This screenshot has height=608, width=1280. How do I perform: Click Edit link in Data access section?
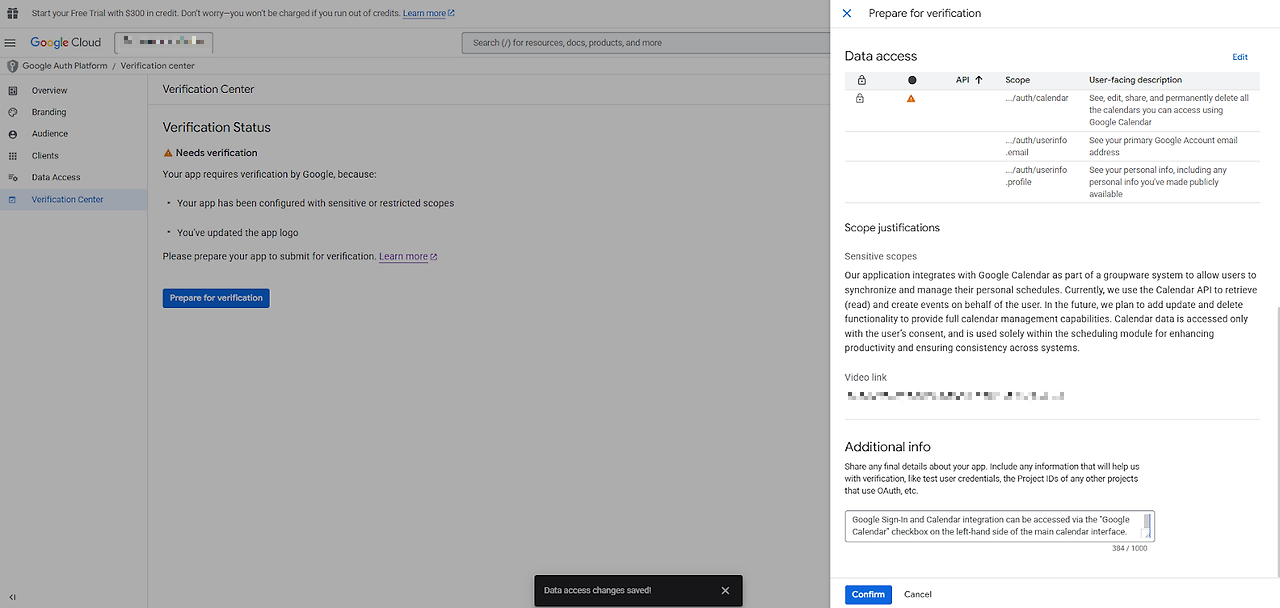click(x=1240, y=57)
